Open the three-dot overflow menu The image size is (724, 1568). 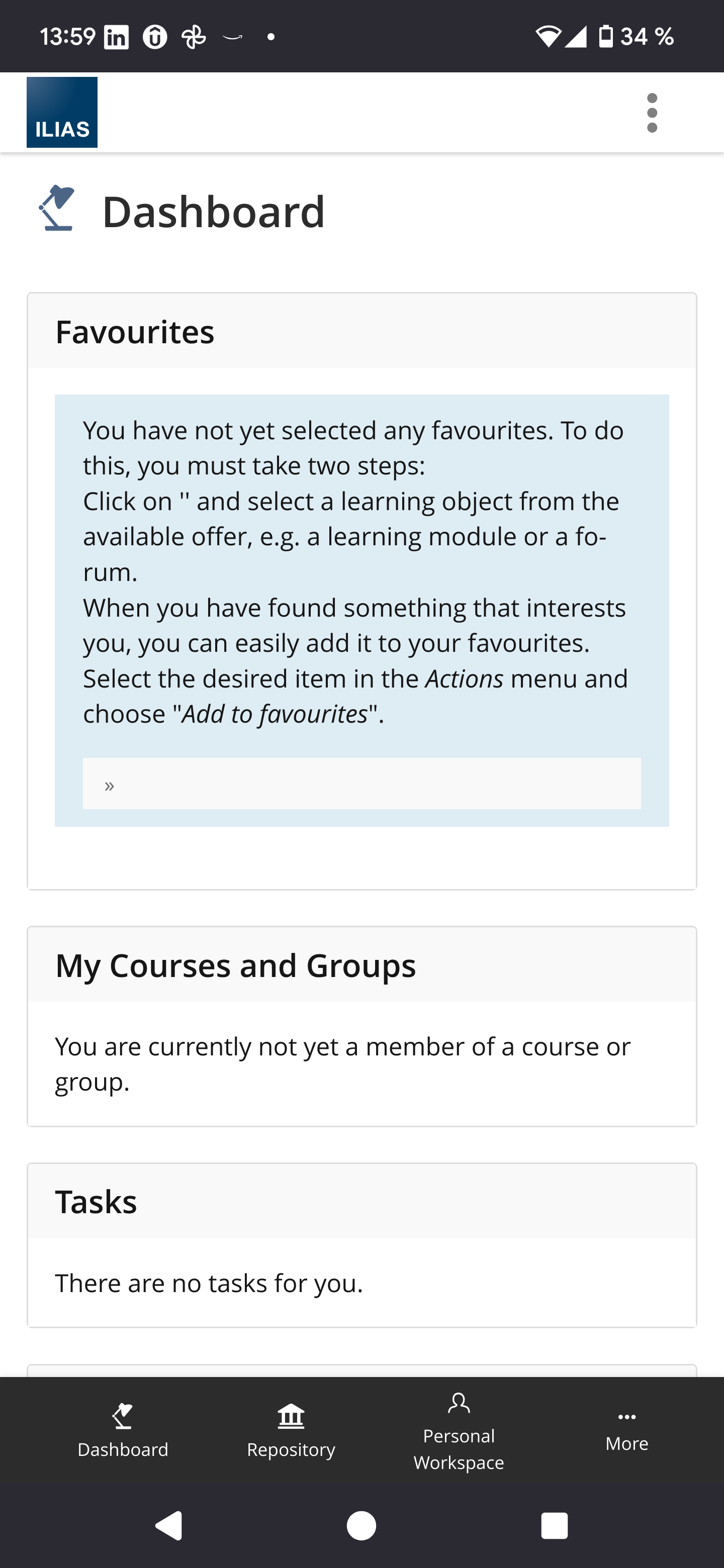pyautogui.click(x=652, y=113)
